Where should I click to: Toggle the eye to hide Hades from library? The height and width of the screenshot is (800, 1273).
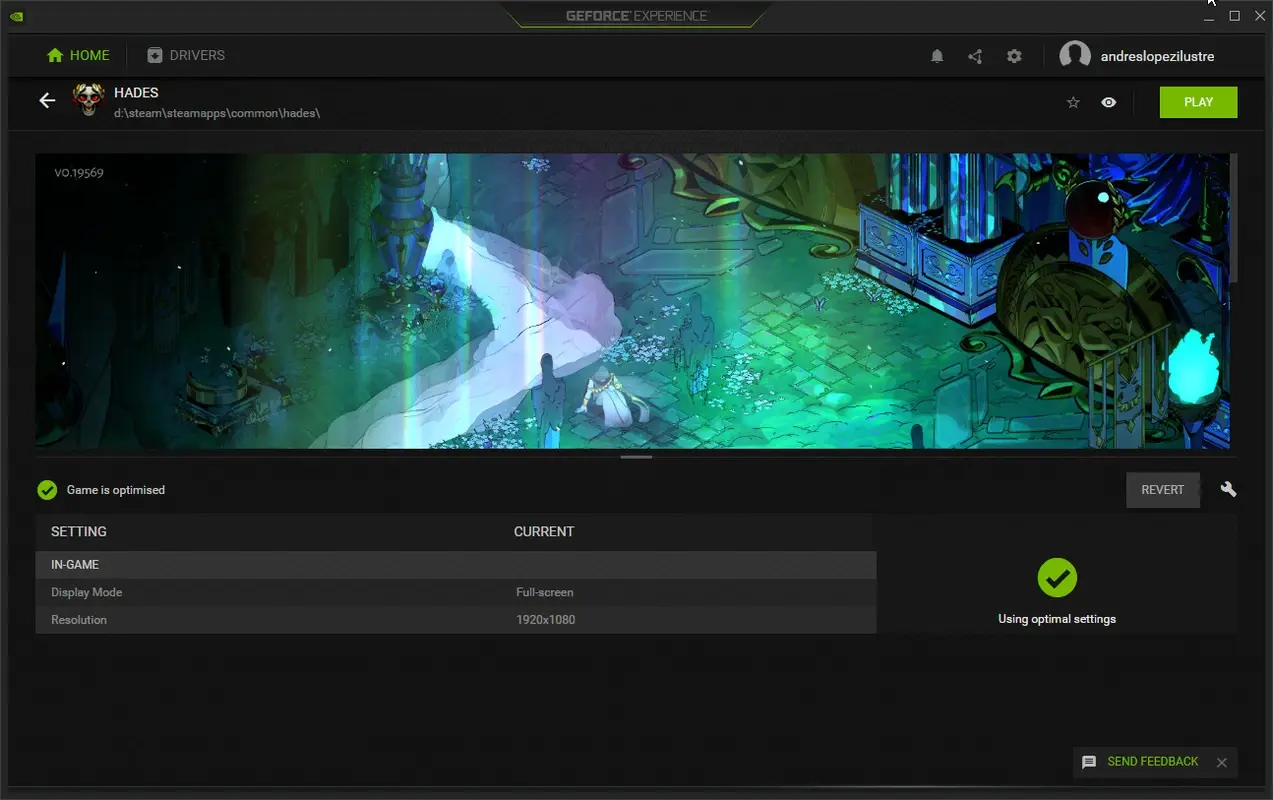pos(1108,102)
